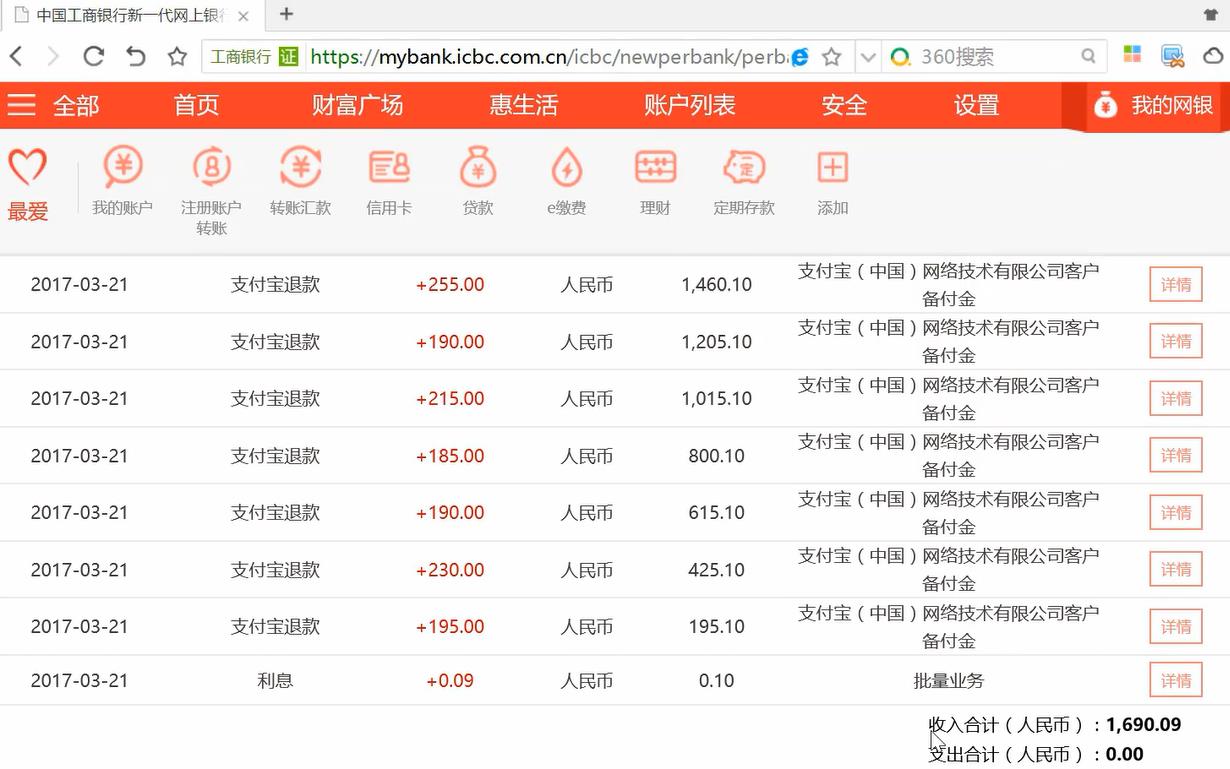1230x769 pixels.
Task: Open 安全 menu
Action: coord(844,105)
